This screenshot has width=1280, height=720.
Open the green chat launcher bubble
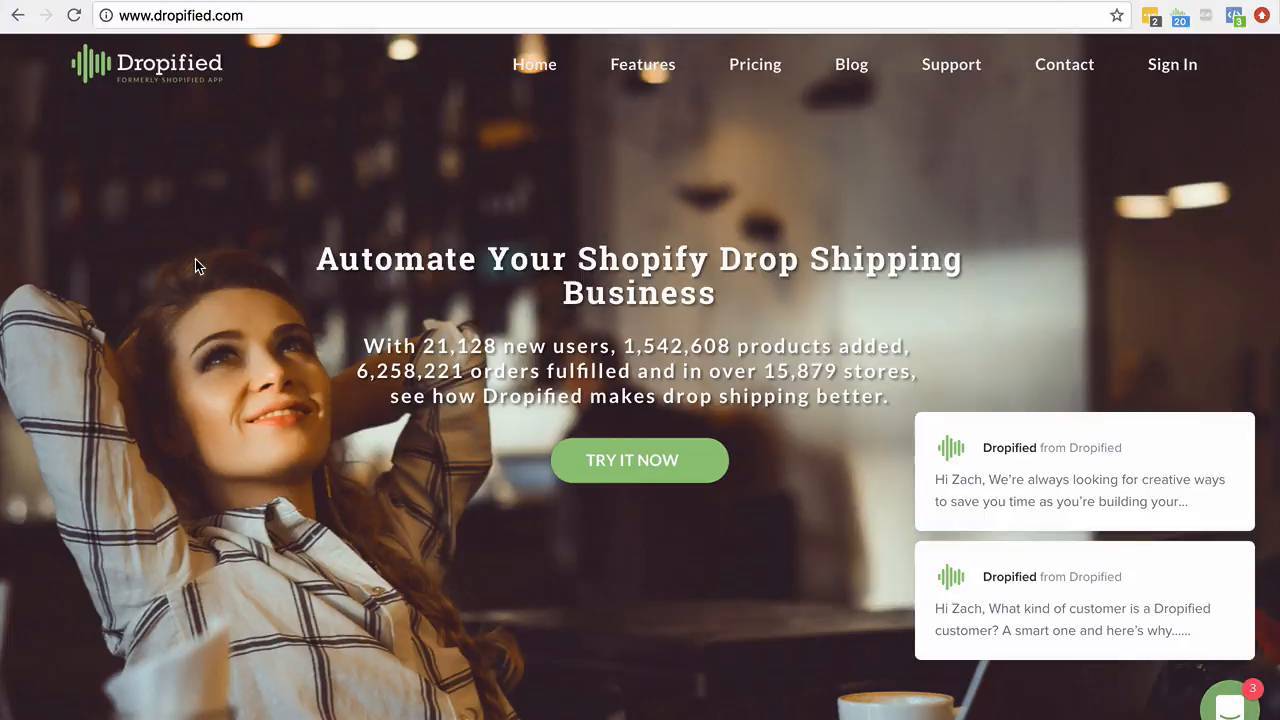[1231, 702]
